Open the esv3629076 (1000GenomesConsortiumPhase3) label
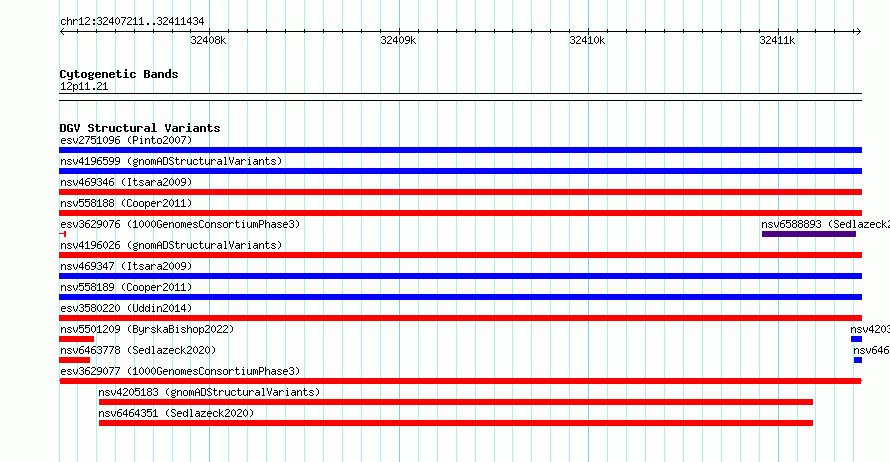This screenshot has height=462, width=890. pyautogui.click(x=180, y=224)
